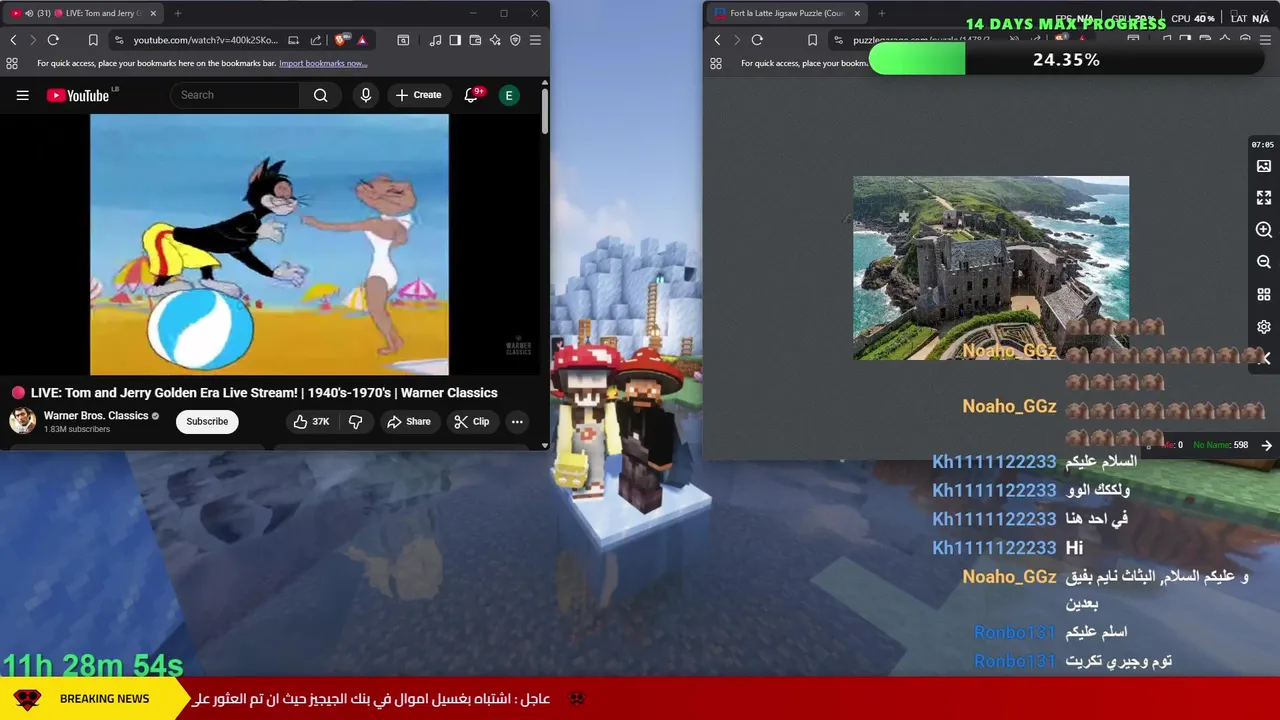Arrange puzzle pieces grid icon
The image size is (1280, 720).
1264,295
